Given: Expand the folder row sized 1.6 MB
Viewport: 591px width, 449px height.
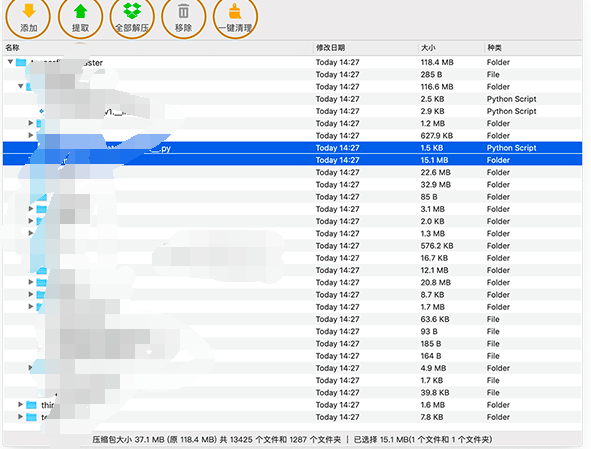Looking at the screenshot, I should point(20,405).
